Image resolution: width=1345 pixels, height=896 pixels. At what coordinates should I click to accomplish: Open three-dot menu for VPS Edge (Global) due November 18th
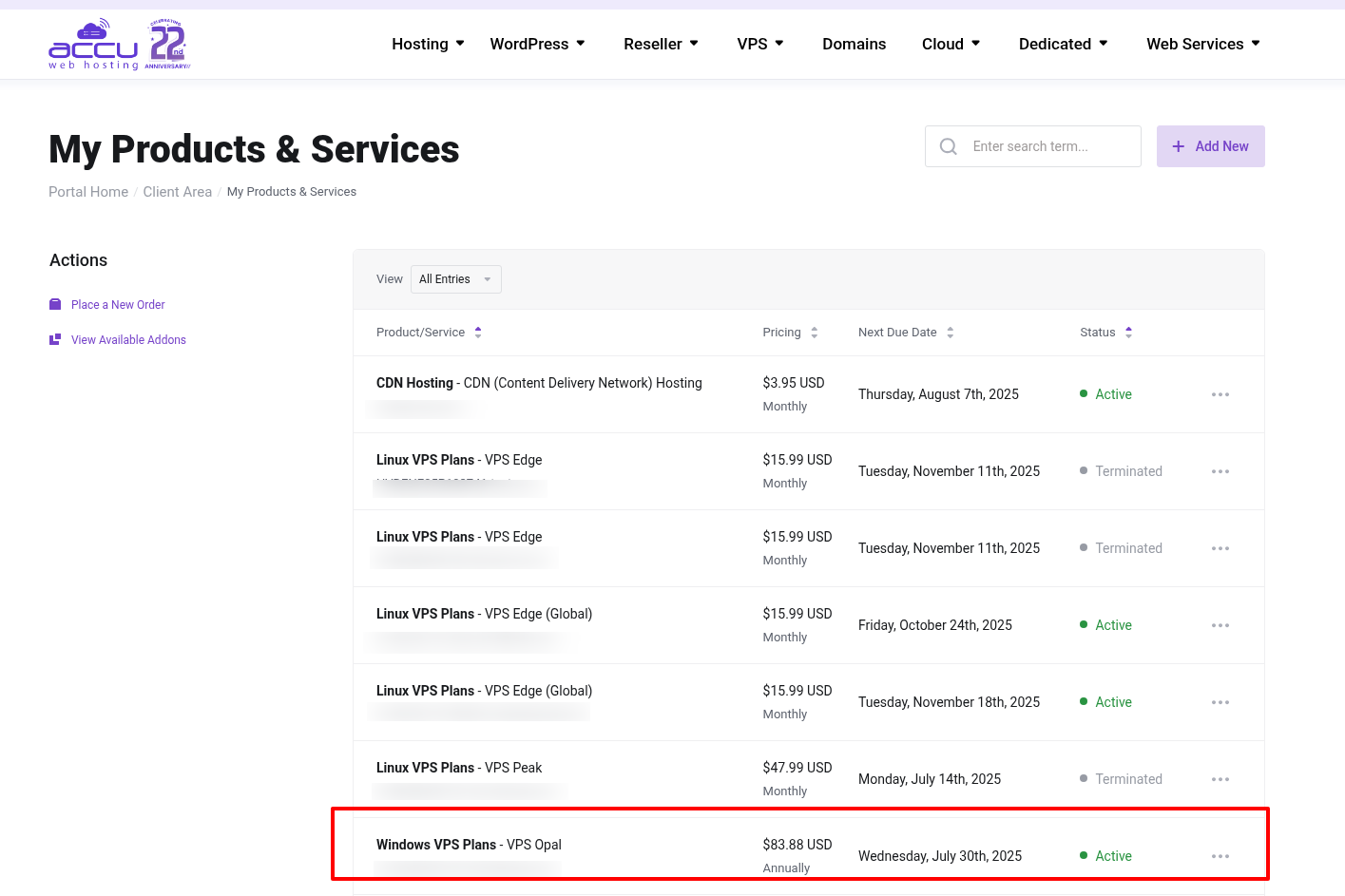pyautogui.click(x=1220, y=702)
